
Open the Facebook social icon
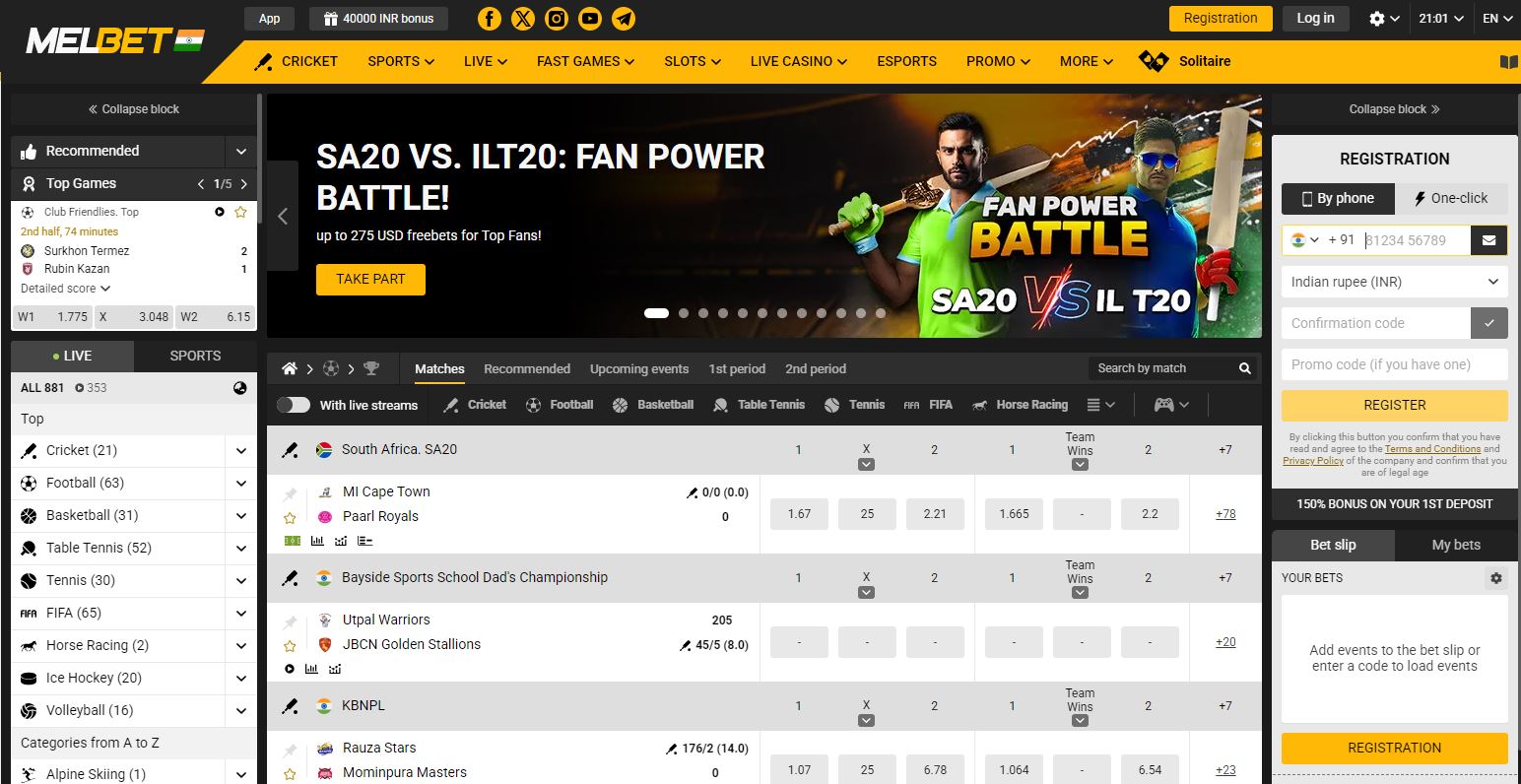pos(489,19)
